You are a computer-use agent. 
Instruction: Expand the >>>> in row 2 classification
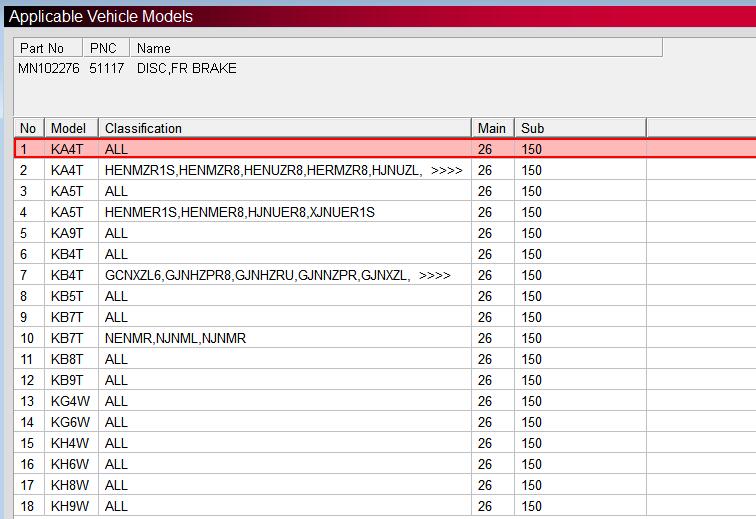click(446, 170)
